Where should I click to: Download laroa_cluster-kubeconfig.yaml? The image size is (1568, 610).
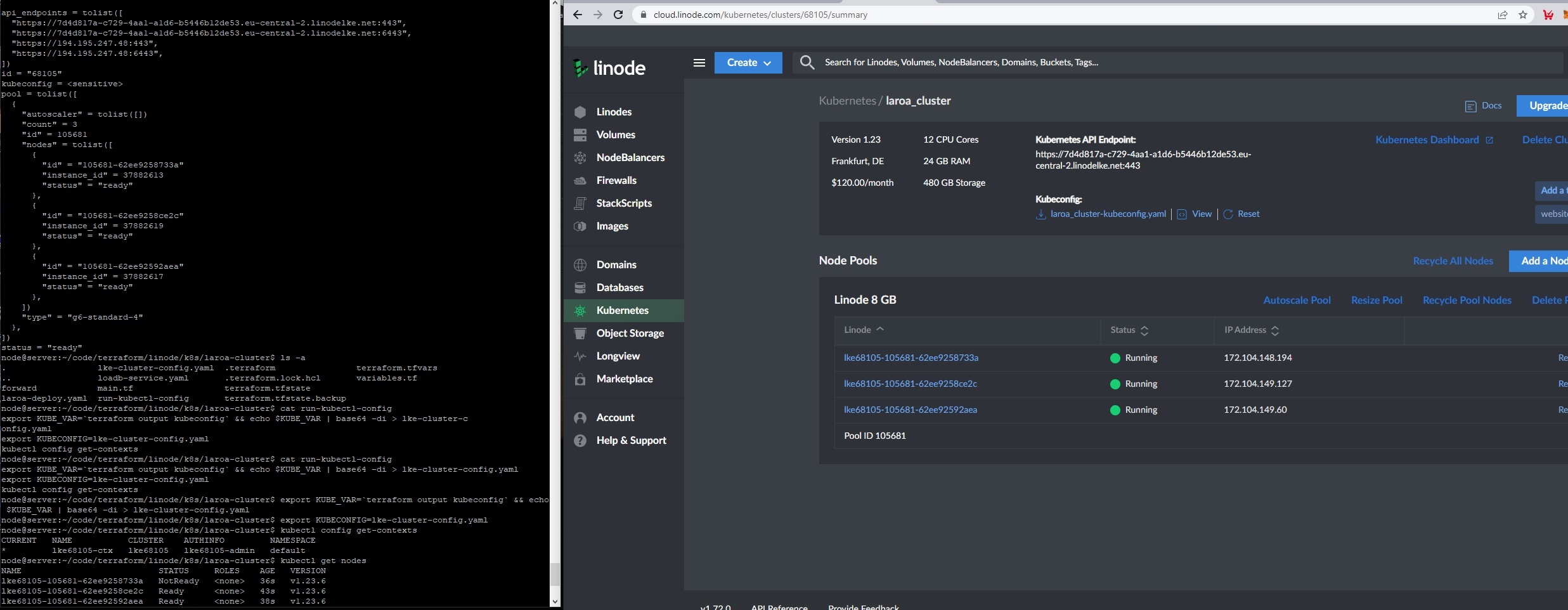click(x=1108, y=214)
